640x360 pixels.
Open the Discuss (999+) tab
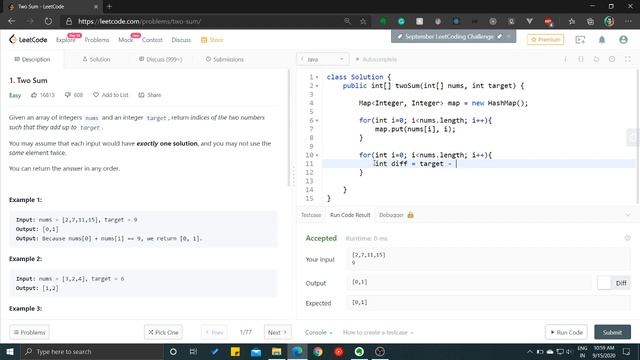point(160,59)
